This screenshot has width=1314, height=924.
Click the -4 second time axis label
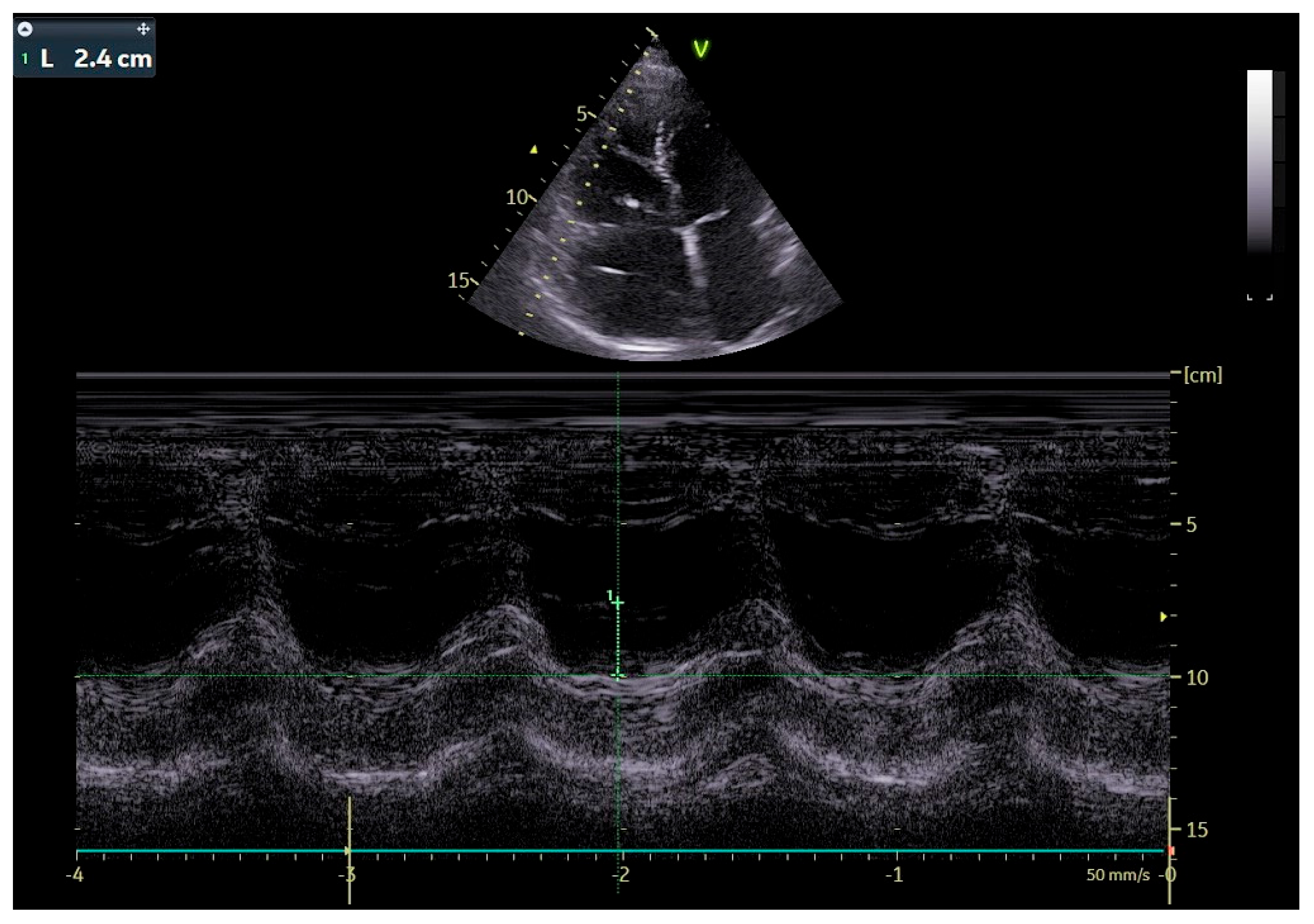pyautogui.click(x=75, y=875)
